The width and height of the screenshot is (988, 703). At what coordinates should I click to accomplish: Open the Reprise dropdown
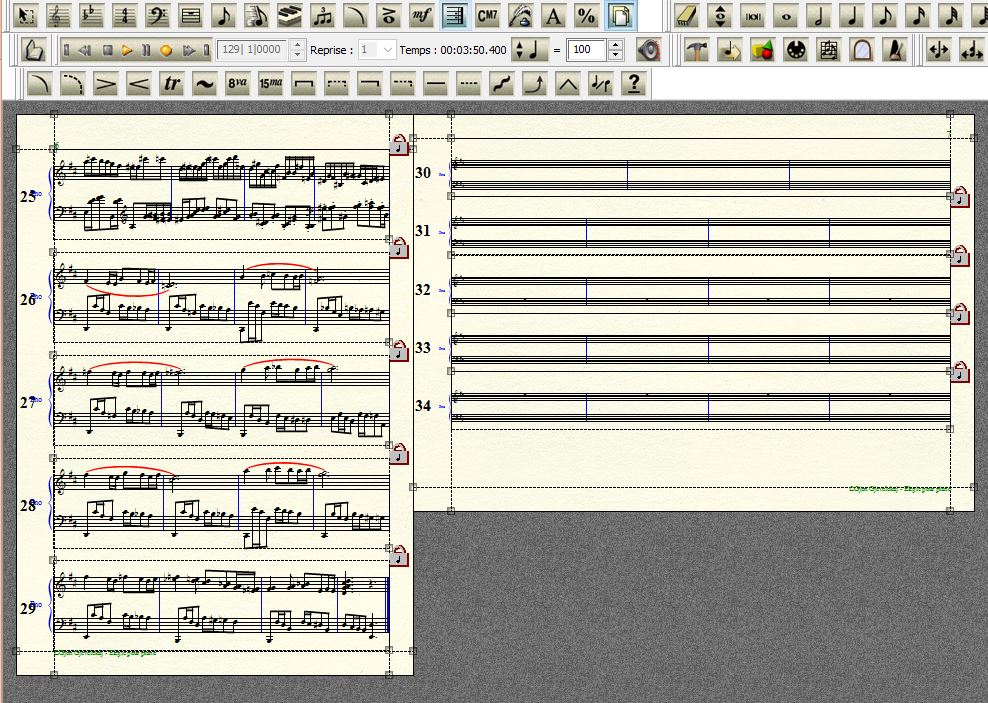(x=389, y=50)
